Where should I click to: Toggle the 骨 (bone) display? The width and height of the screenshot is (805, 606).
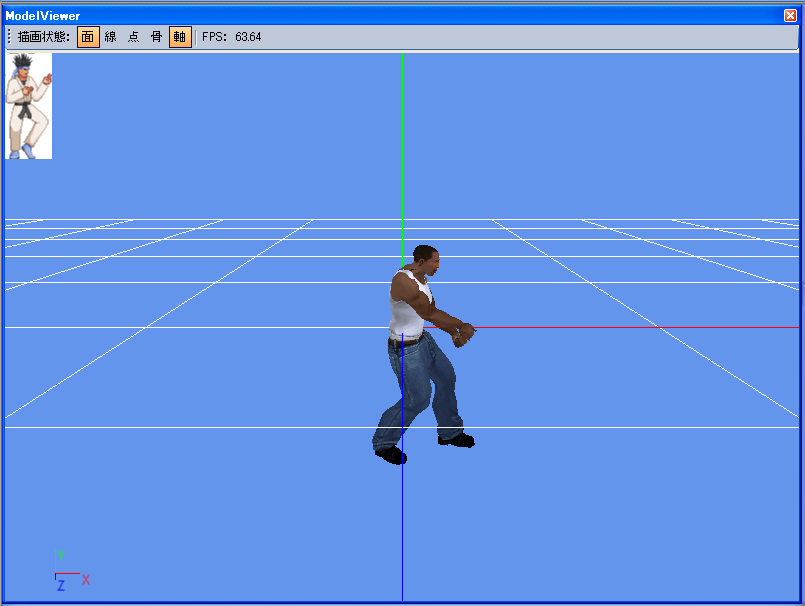point(157,37)
